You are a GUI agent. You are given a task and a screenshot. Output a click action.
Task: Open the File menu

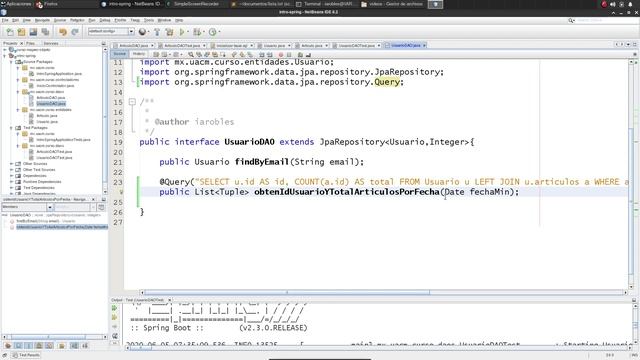tap(5, 20)
